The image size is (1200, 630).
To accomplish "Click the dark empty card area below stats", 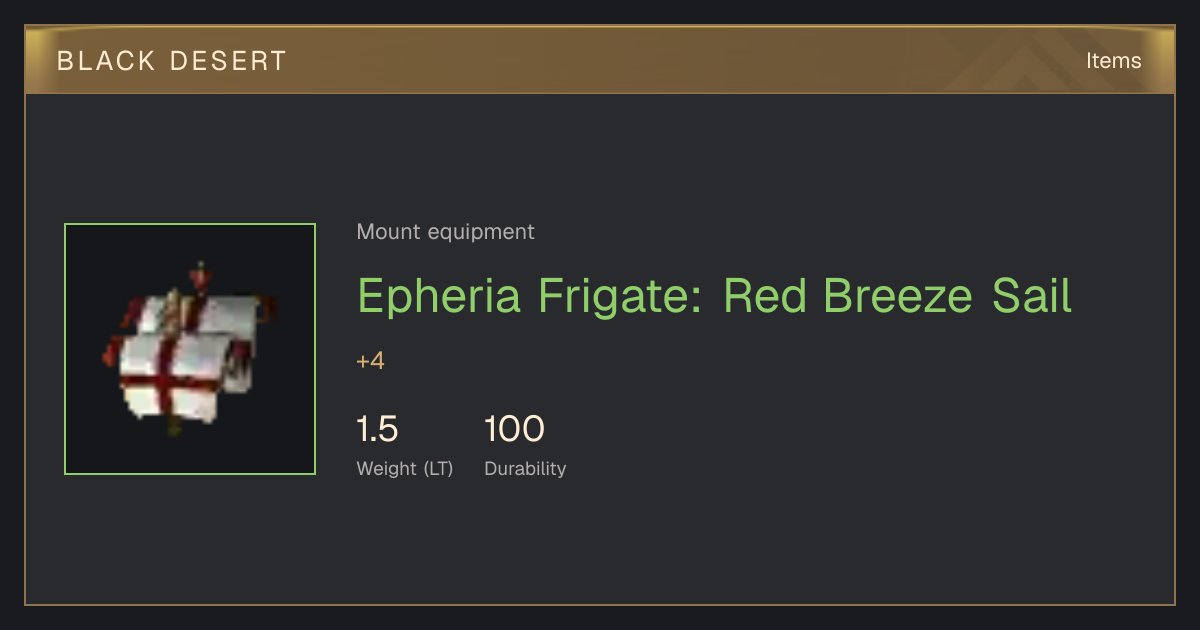I will point(600,545).
